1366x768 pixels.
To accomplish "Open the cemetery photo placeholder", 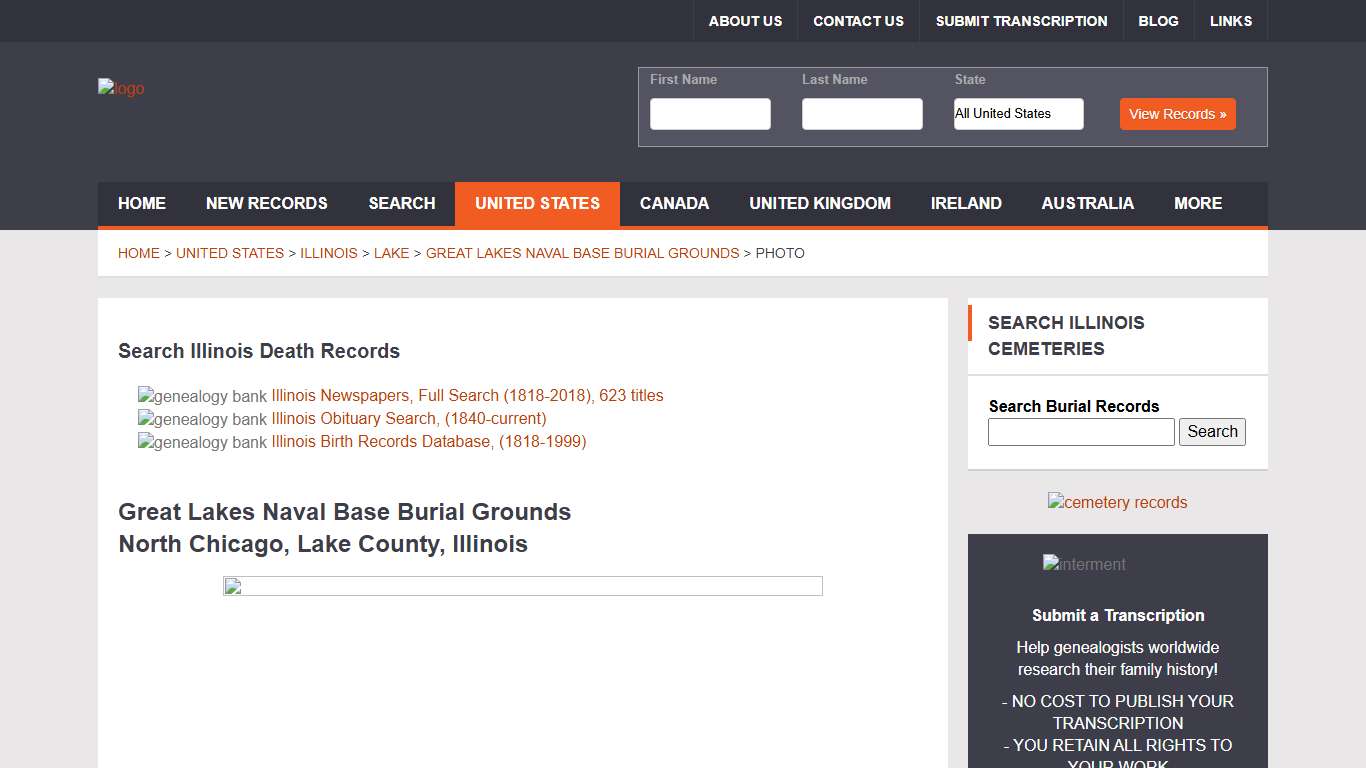I will point(522,586).
